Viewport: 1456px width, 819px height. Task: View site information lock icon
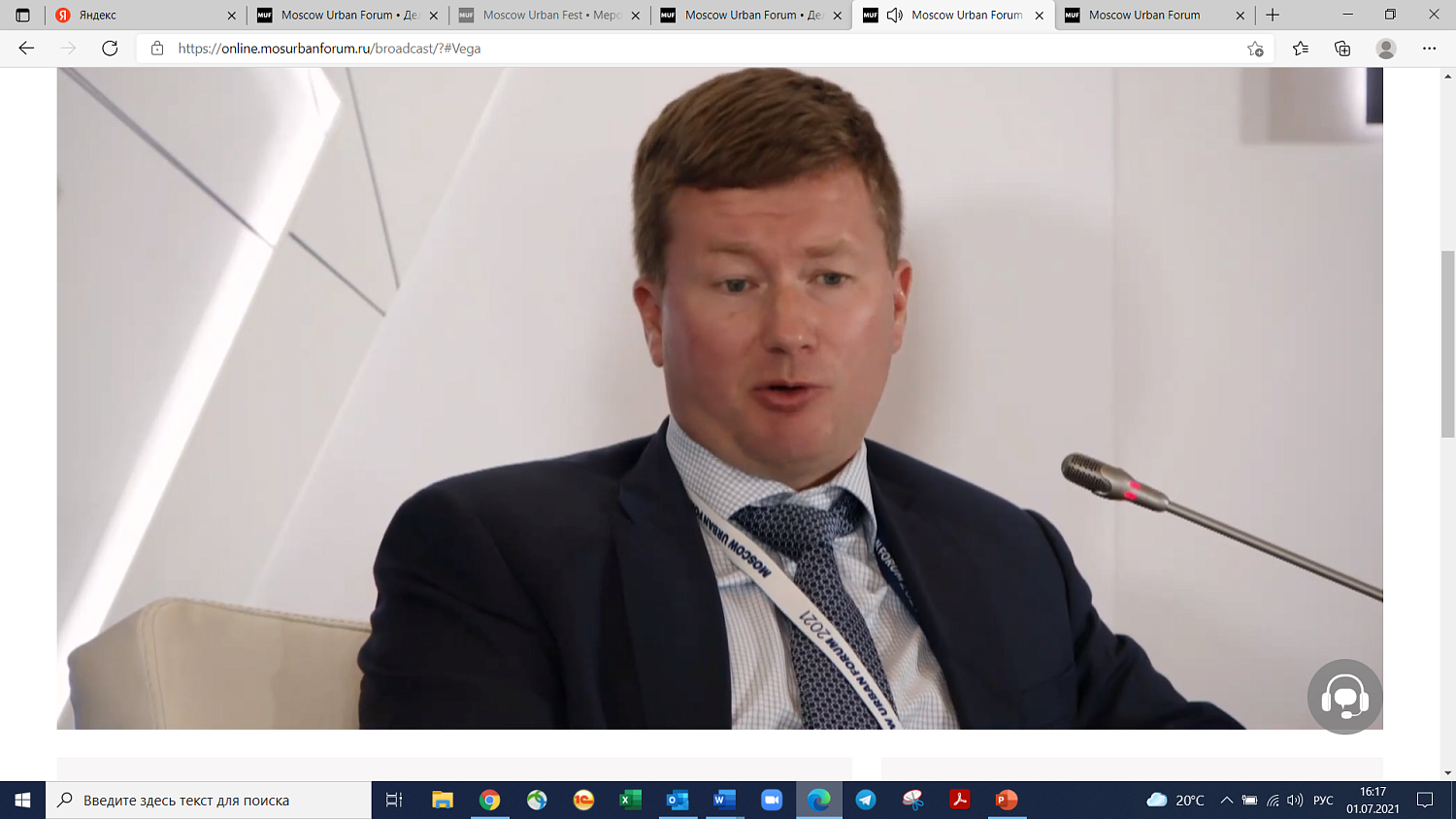[x=157, y=49]
